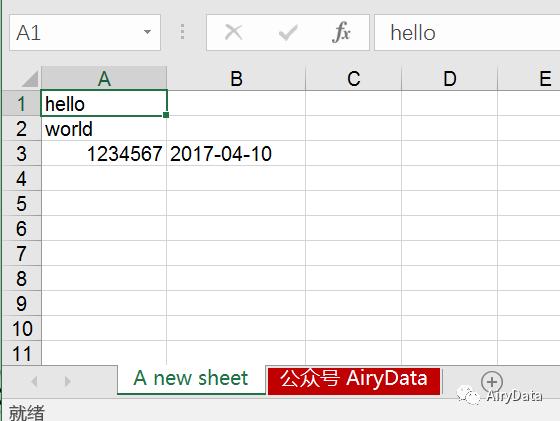Select row 4 header

click(x=21, y=179)
